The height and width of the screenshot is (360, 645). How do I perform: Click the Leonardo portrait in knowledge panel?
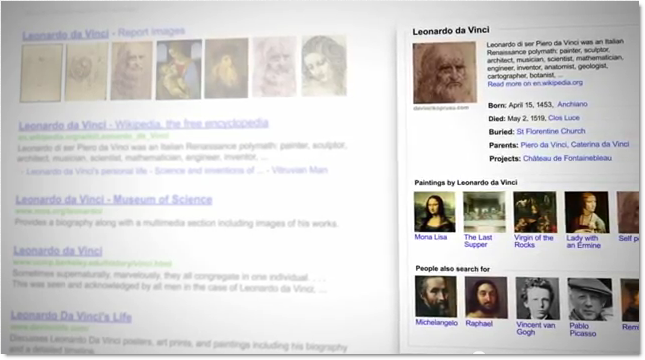[445, 72]
